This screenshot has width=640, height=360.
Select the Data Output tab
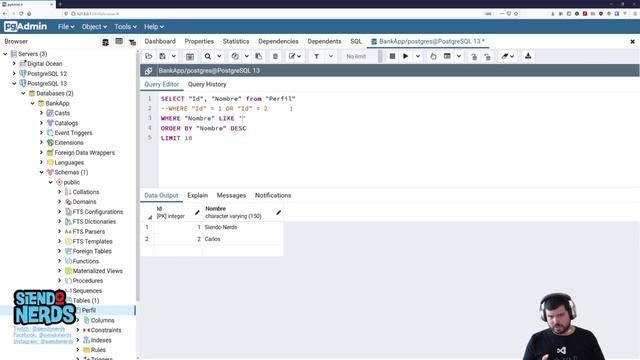(161, 196)
